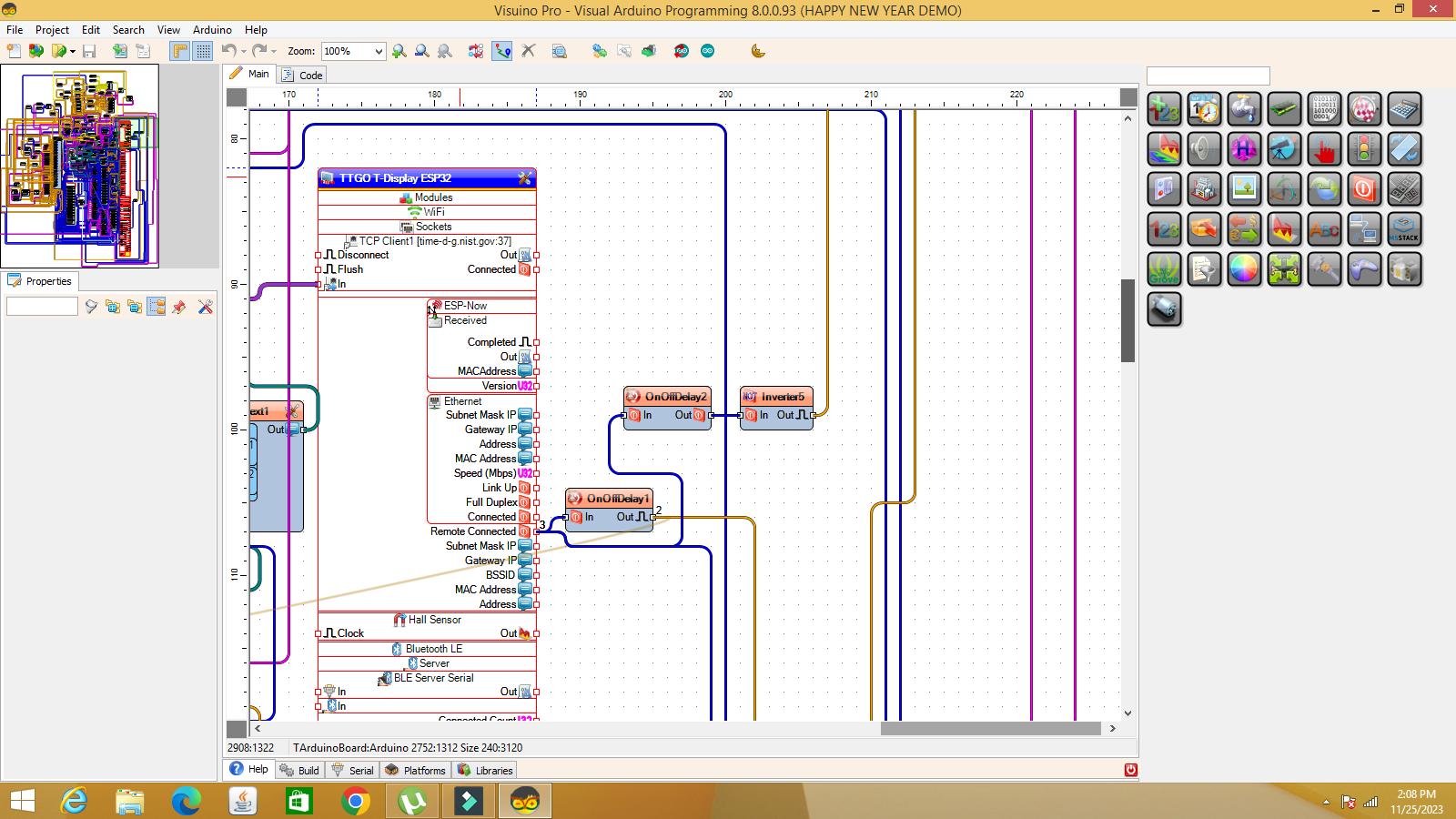Image resolution: width=1456 pixels, height=819 pixels.
Task: Click the pin icon in Properties toolbar
Action: click(x=179, y=307)
